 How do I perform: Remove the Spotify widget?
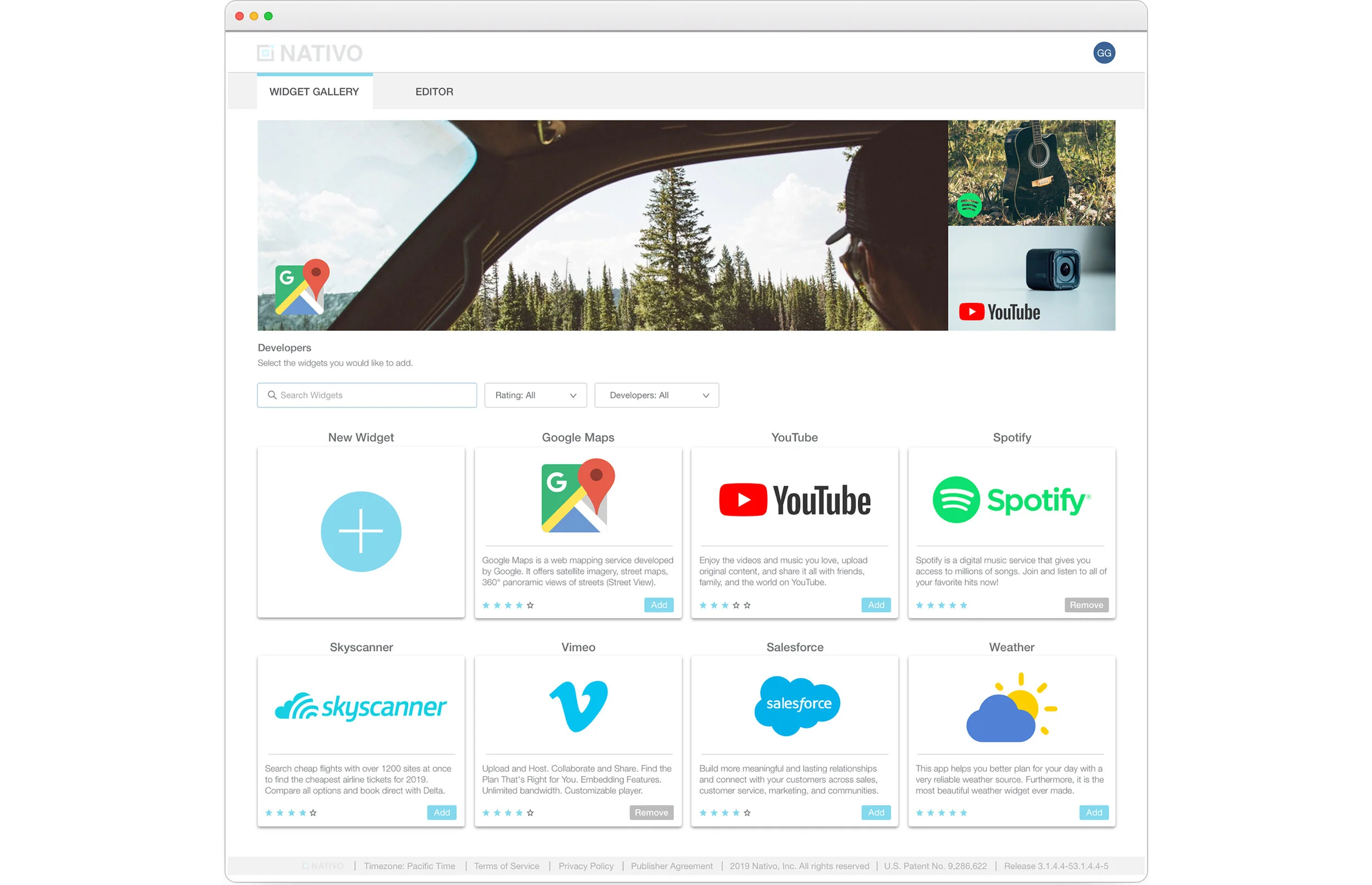pyautogui.click(x=1085, y=605)
